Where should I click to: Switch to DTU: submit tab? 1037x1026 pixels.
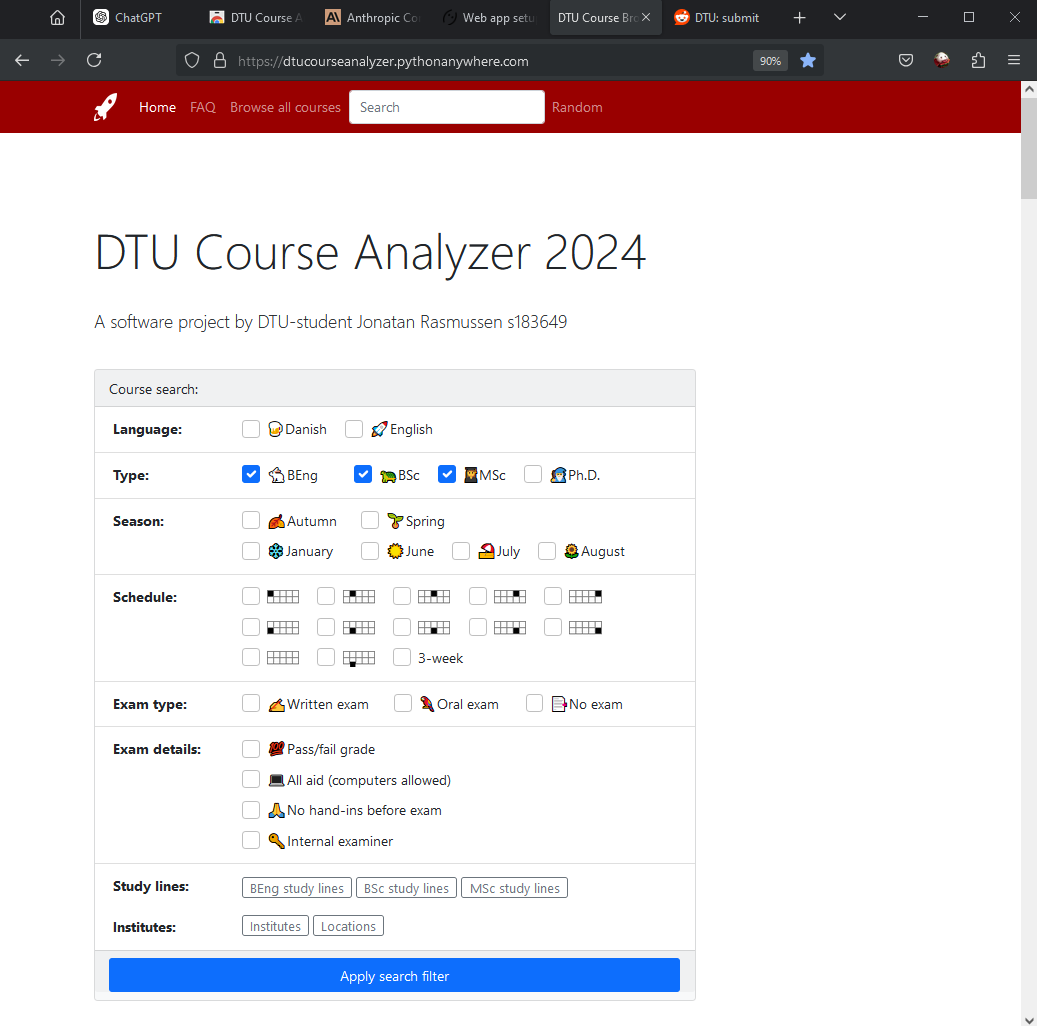click(717, 18)
